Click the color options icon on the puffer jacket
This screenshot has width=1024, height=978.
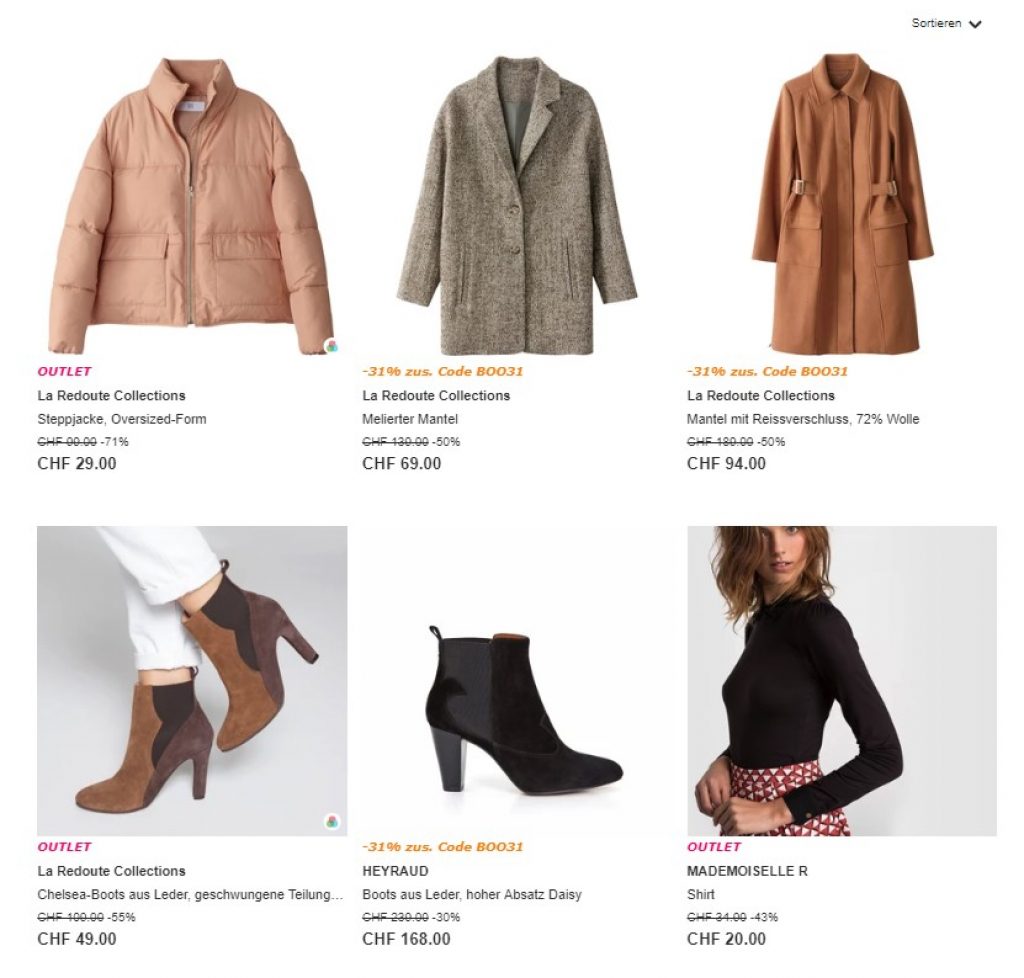point(333,346)
